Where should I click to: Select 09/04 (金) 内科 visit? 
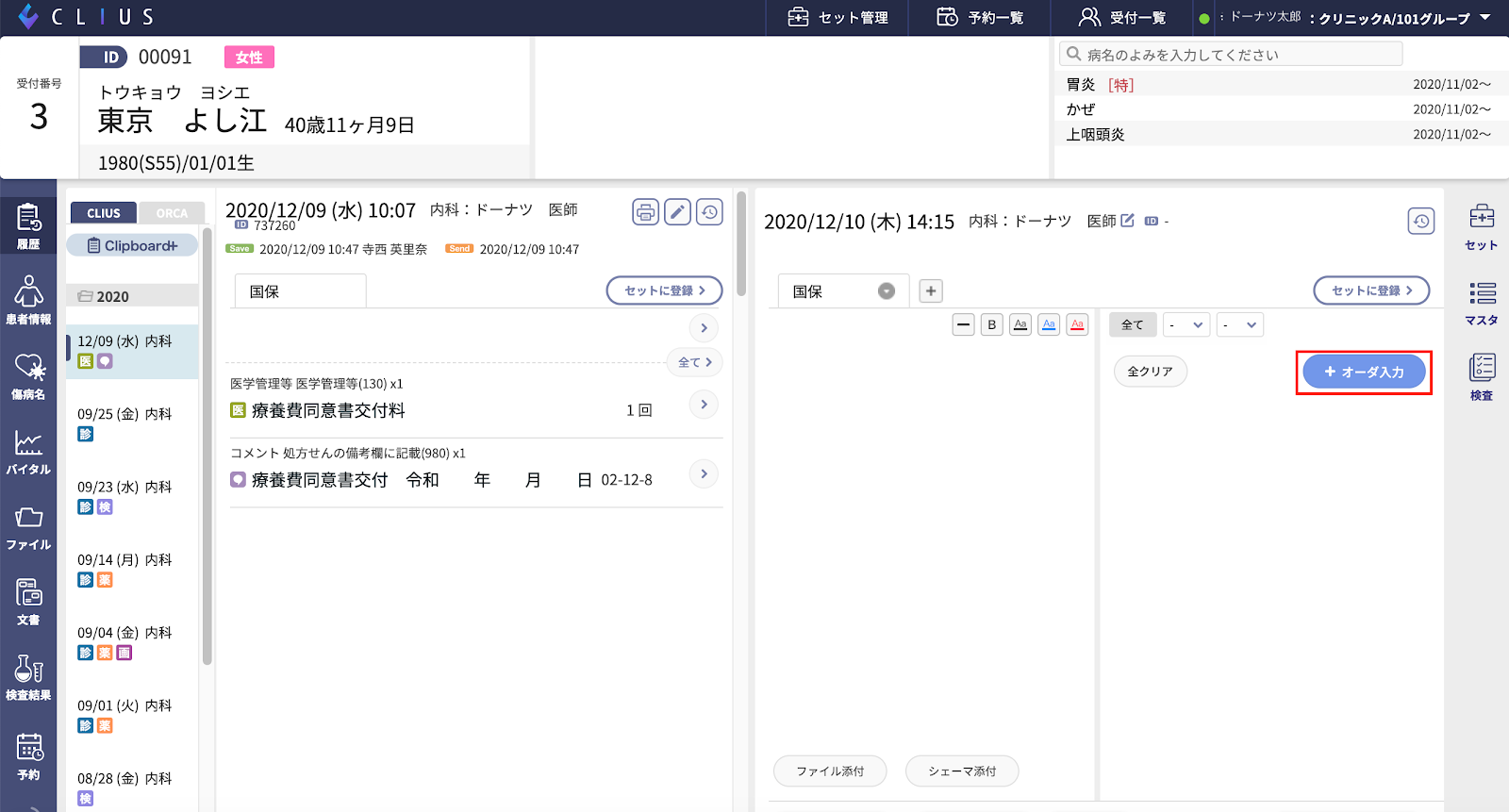pos(132,642)
